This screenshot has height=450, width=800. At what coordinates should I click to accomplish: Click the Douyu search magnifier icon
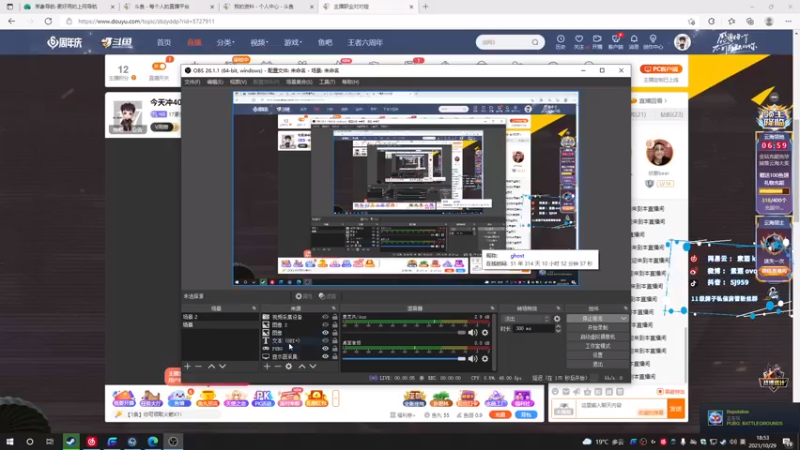coord(535,42)
